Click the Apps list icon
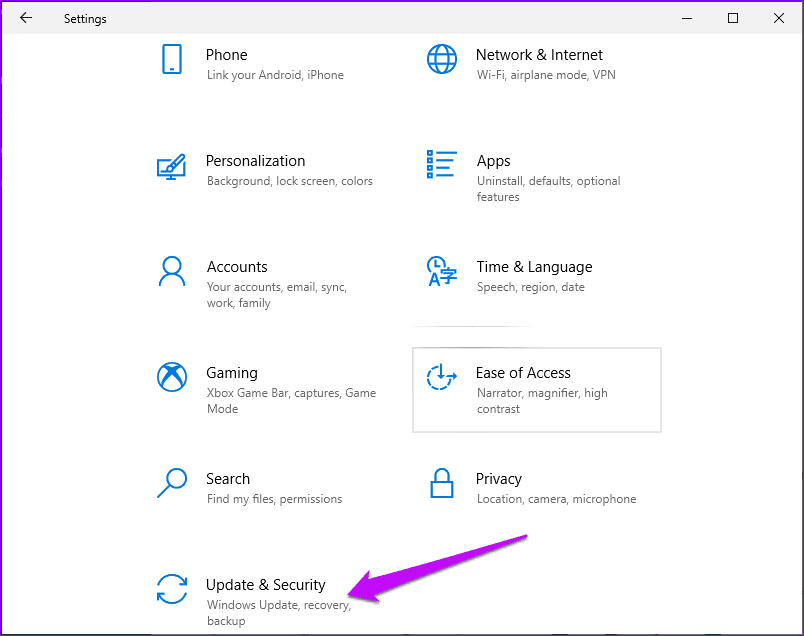This screenshot has height=636, width=804. coord(441,164)
